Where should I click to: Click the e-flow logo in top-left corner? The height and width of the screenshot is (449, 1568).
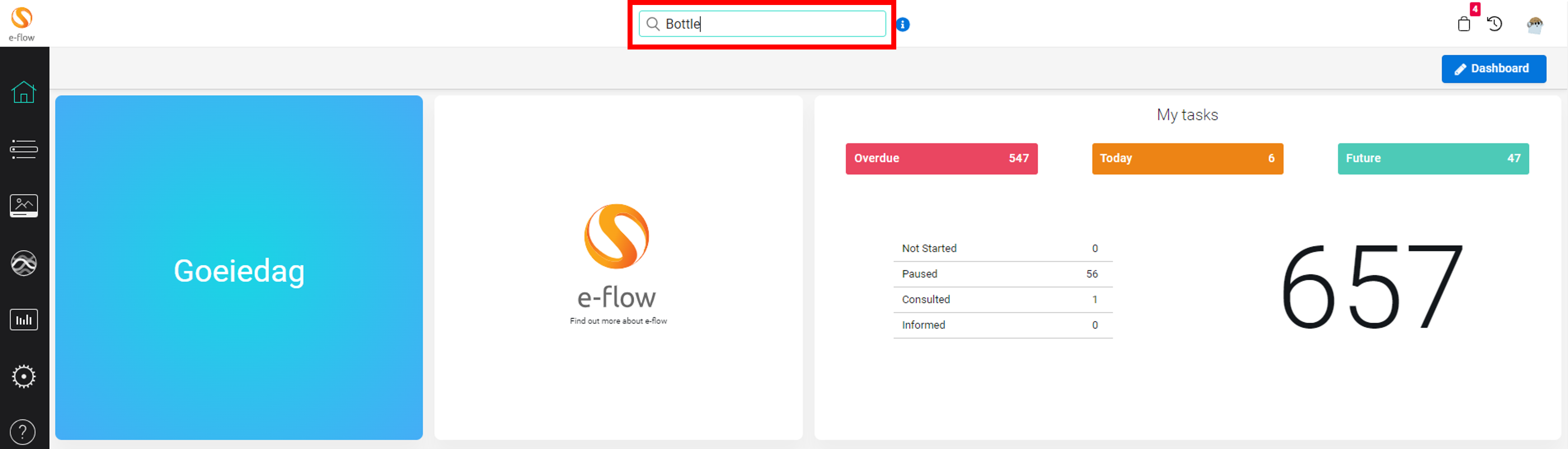coord(22,24)
